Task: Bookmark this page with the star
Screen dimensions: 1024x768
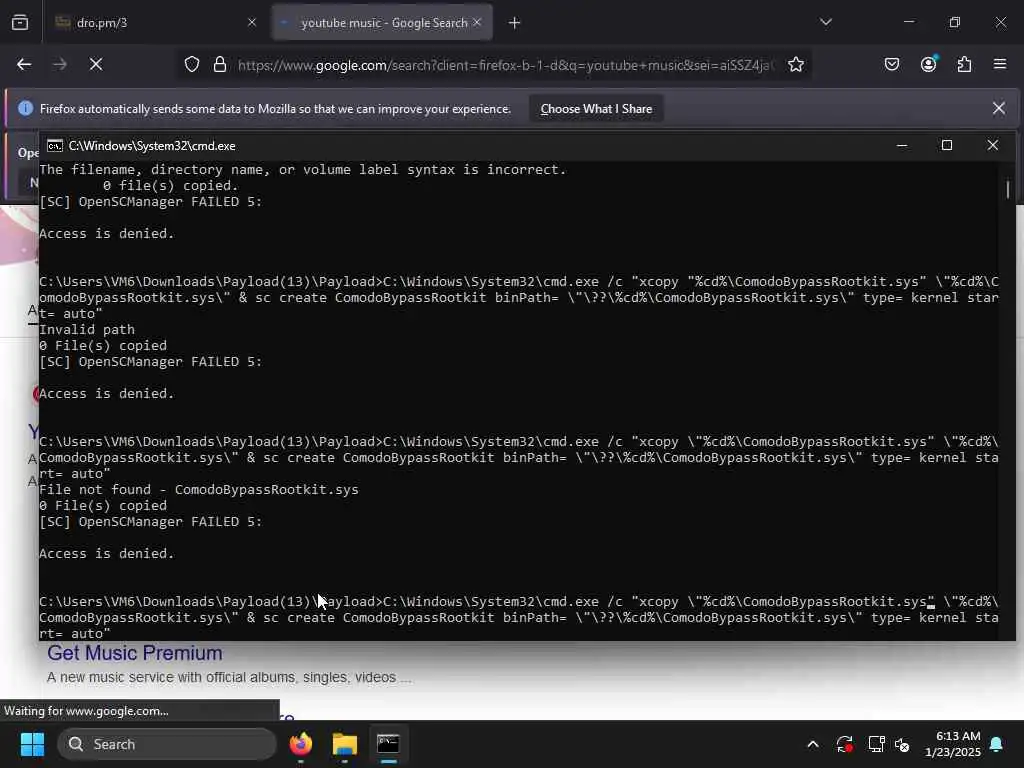Action: click(795, 65)
